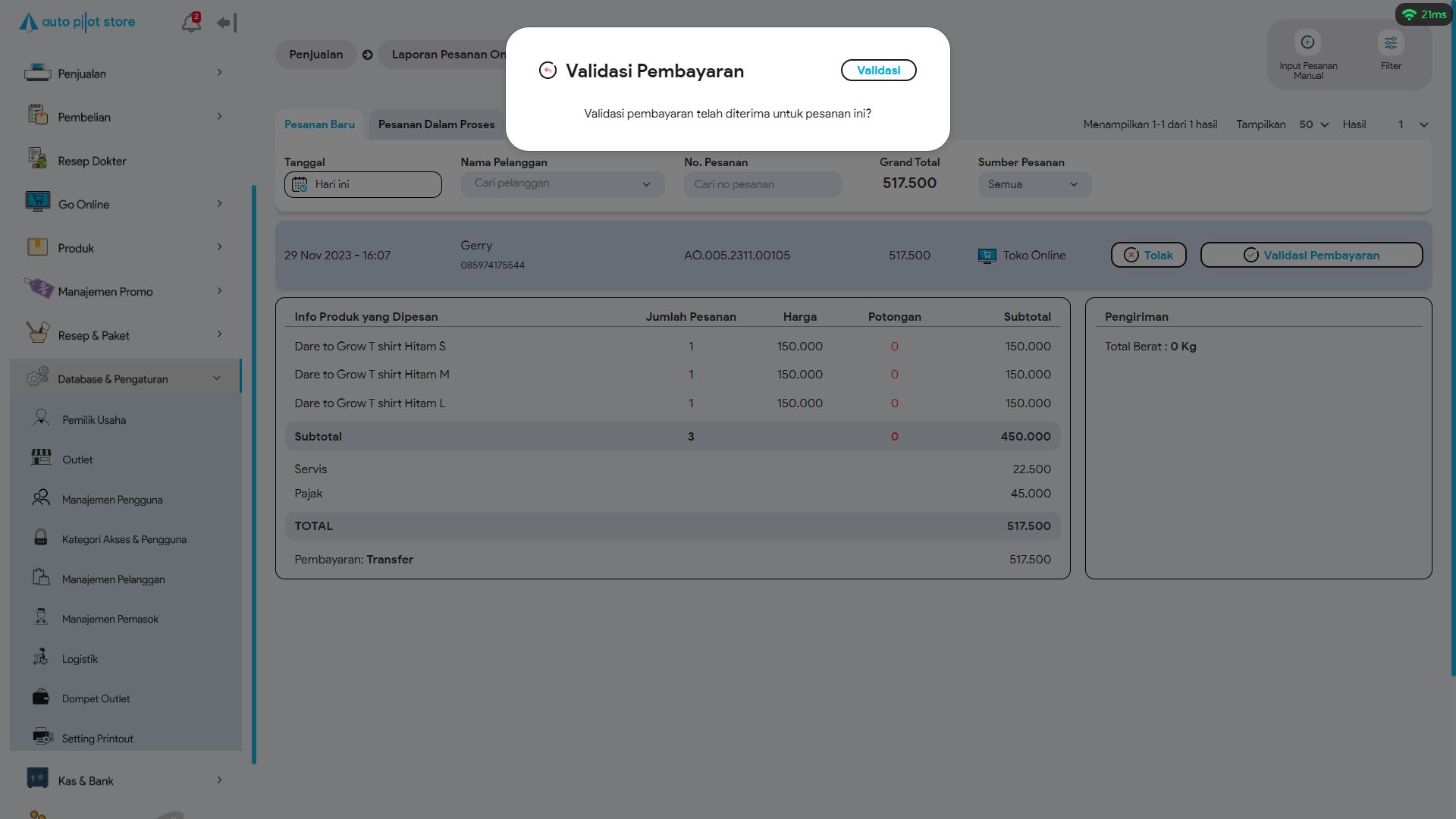Click the No. Pesanan search field

762,184
